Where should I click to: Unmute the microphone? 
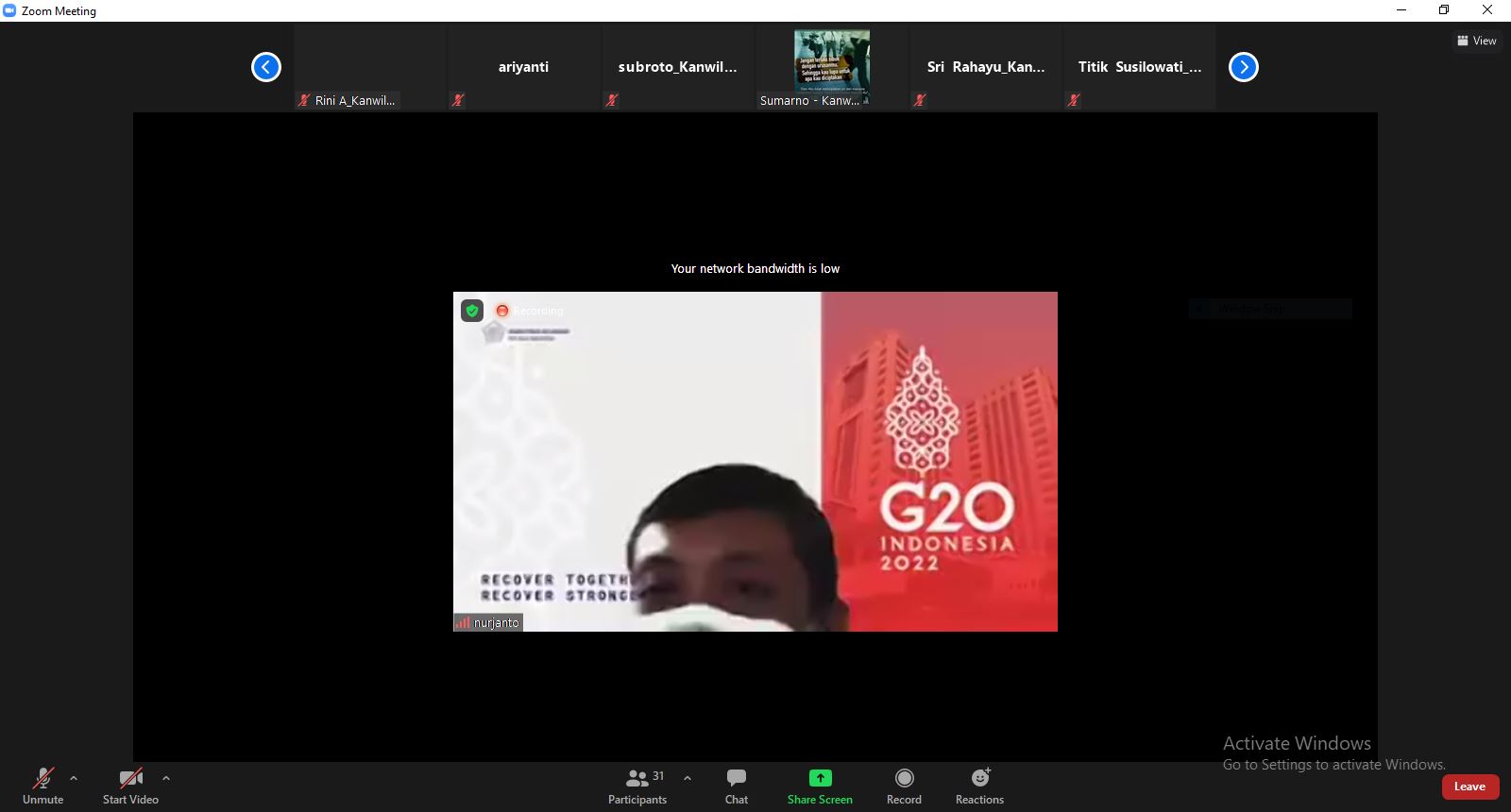point(42,786)
